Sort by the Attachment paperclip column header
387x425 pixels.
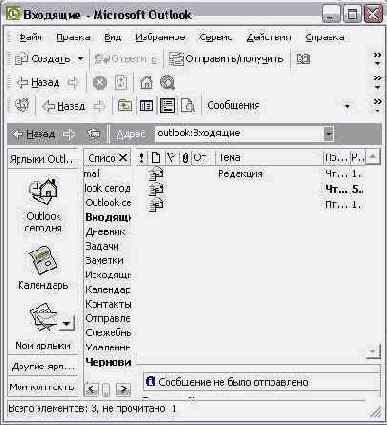[185, 158]
